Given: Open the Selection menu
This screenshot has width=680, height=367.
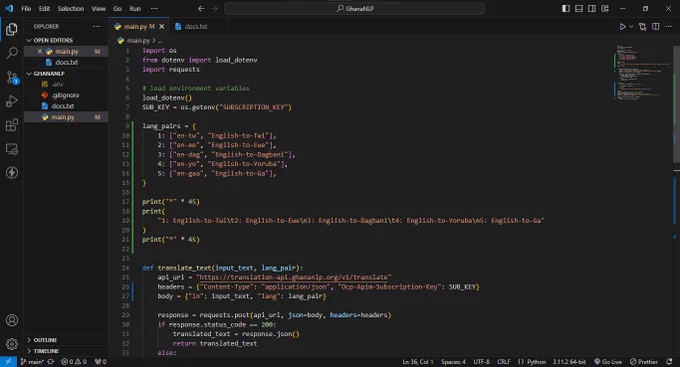Looking at the screenshot, I should point(71,8).
